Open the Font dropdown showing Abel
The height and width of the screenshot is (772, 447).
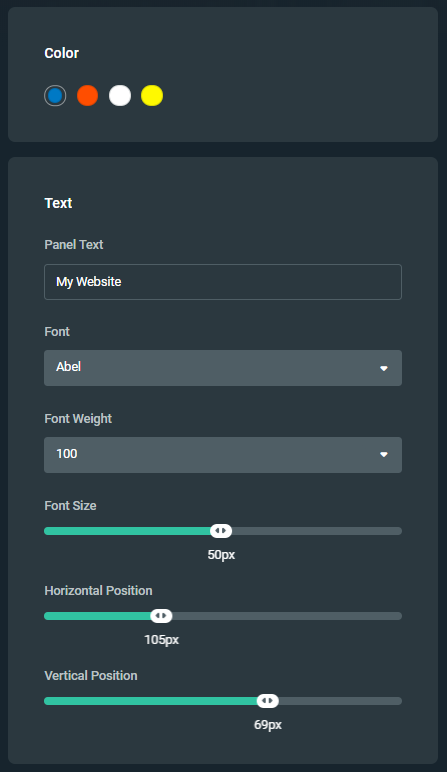pyautogui.click(x=223, y=368)
